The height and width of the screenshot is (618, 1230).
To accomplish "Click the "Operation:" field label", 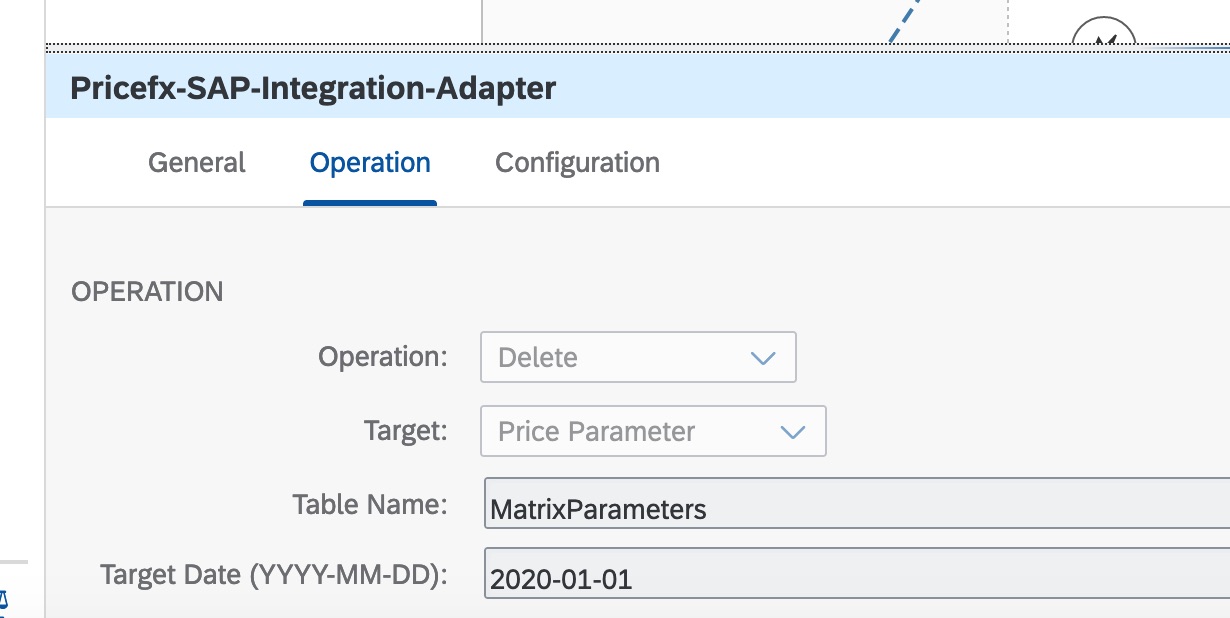I will [x=383, y=357].
